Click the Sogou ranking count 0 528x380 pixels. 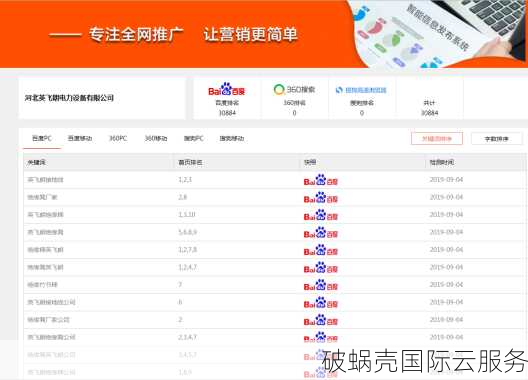362,113
